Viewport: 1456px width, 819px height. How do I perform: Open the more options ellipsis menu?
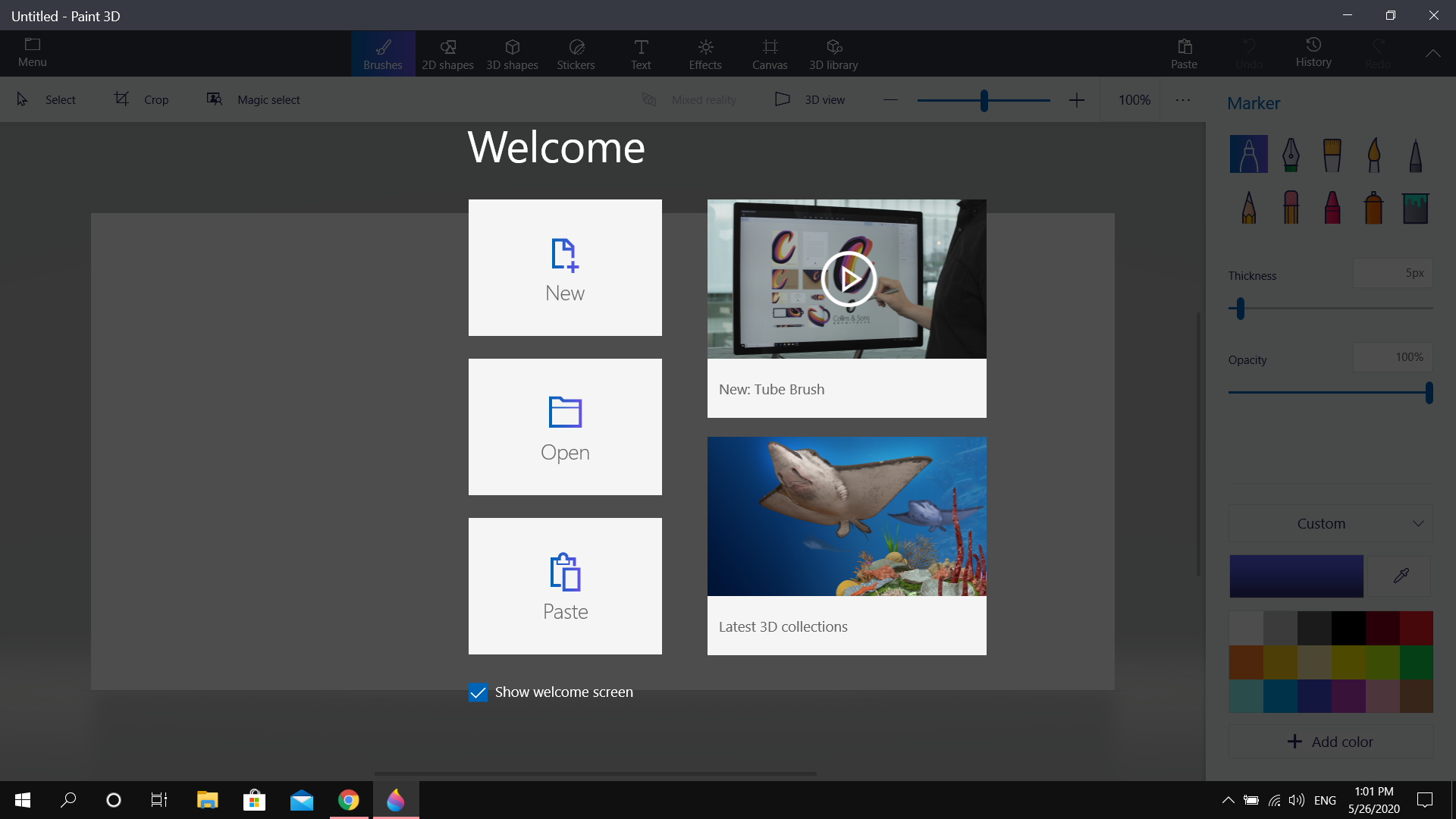tap(1183, 99)
